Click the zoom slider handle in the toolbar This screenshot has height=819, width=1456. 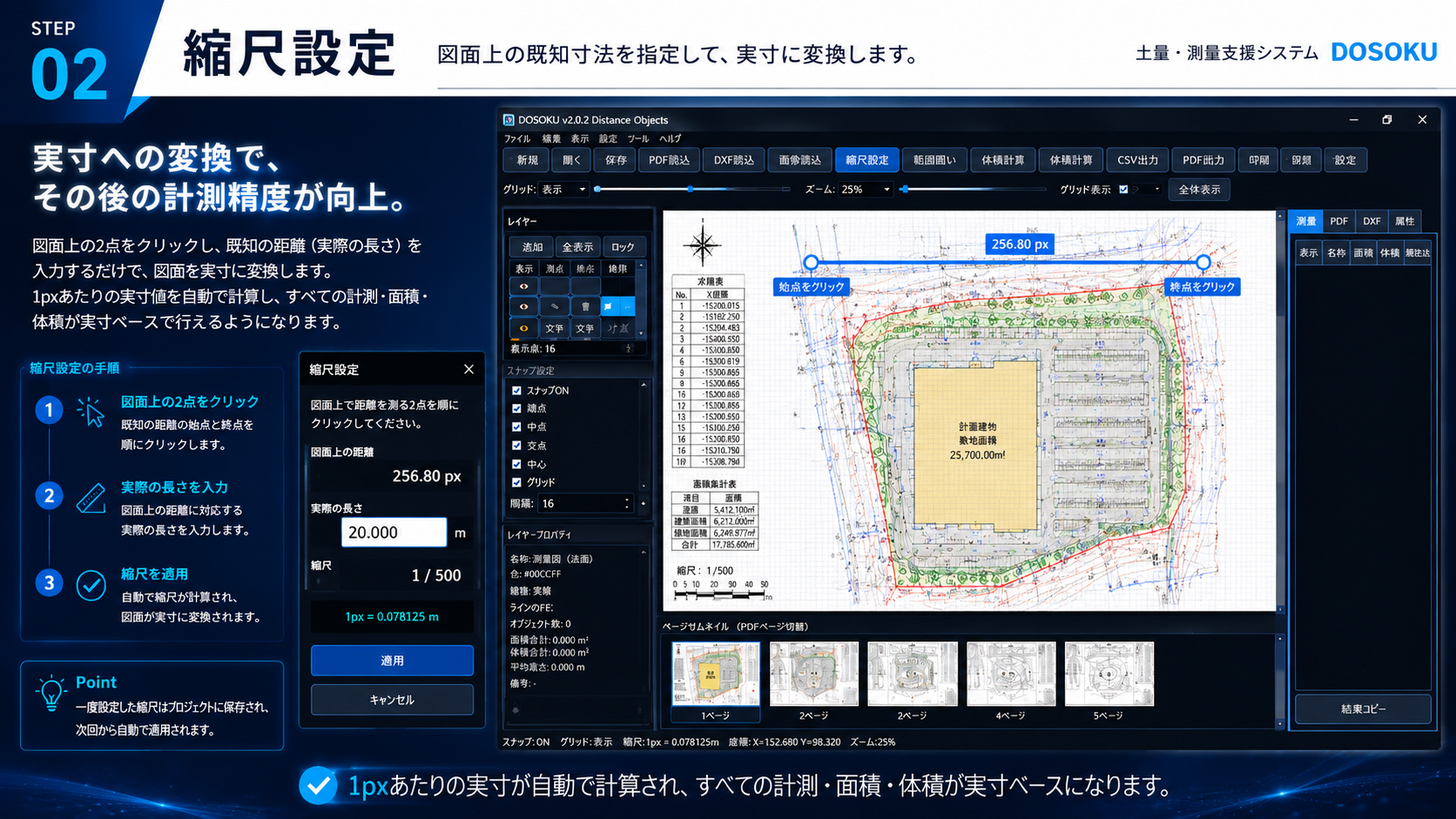(905, 189)
